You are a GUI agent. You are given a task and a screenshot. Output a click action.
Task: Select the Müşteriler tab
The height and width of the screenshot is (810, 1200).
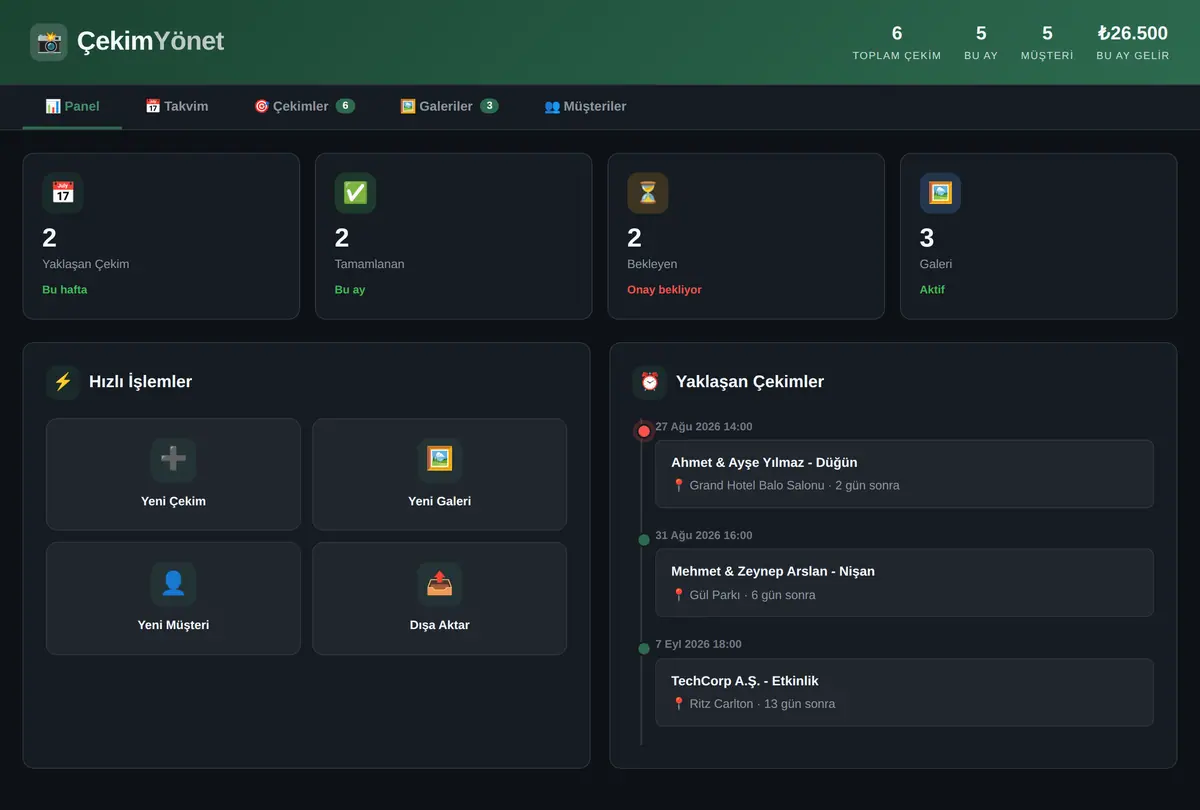point(585,106)
